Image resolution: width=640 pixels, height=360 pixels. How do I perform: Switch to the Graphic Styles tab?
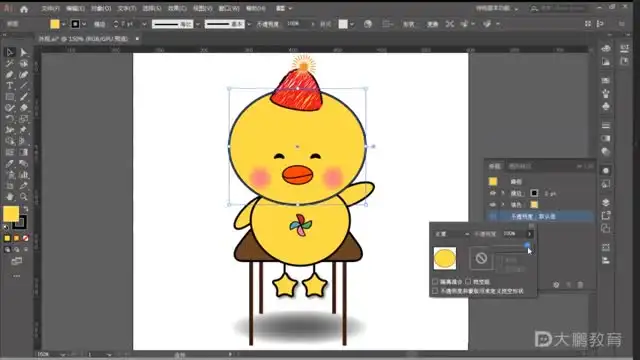pyautogui.click(x=520, y=166)
